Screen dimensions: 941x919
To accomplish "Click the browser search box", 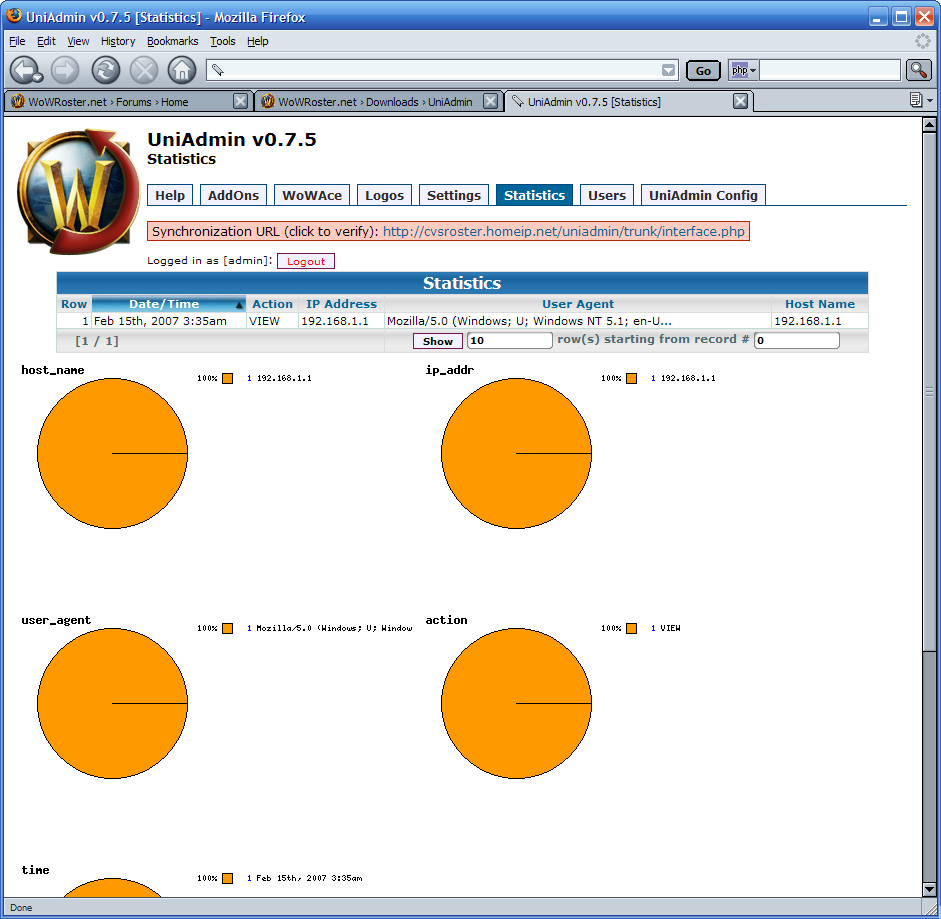I will [830, 70].
